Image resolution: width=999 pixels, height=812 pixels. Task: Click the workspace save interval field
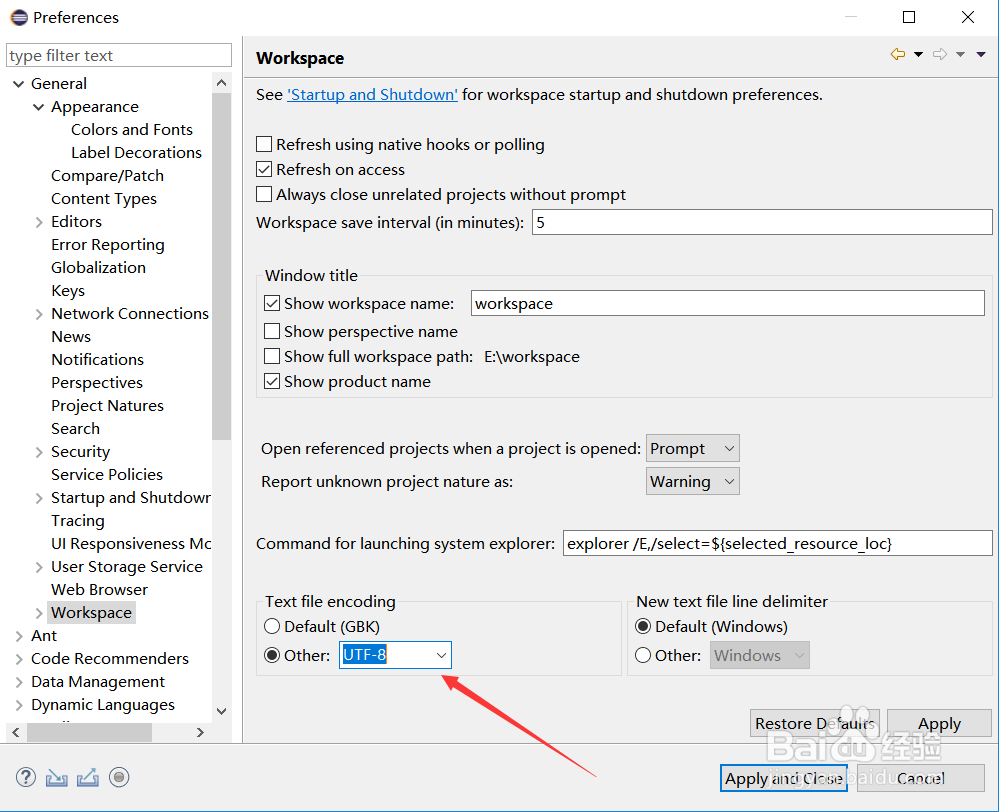tap(762, 222)
